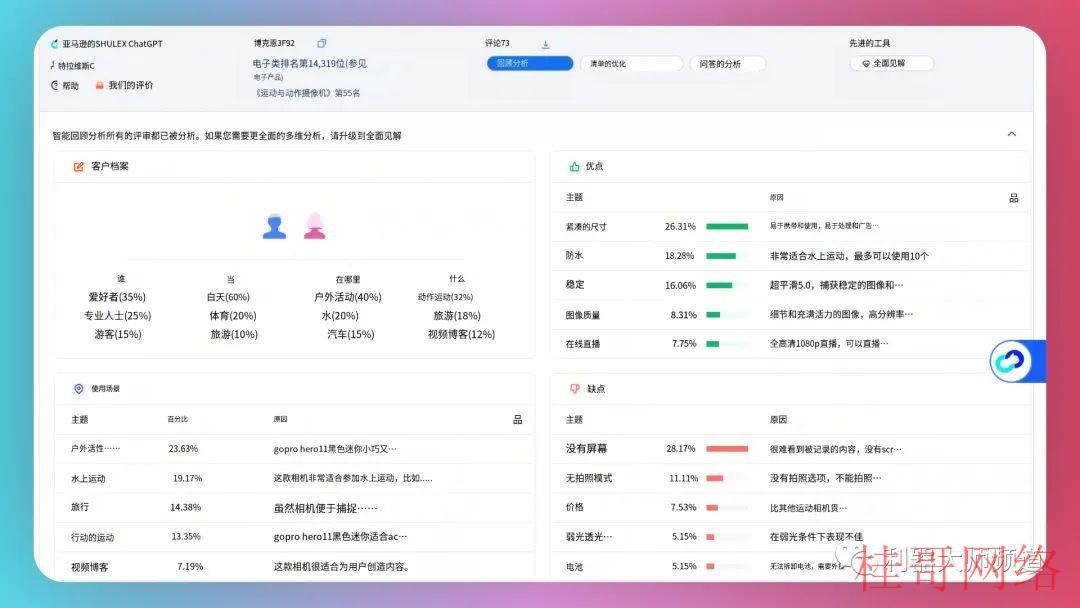Click the pink female customer avatar

[315, 226]
